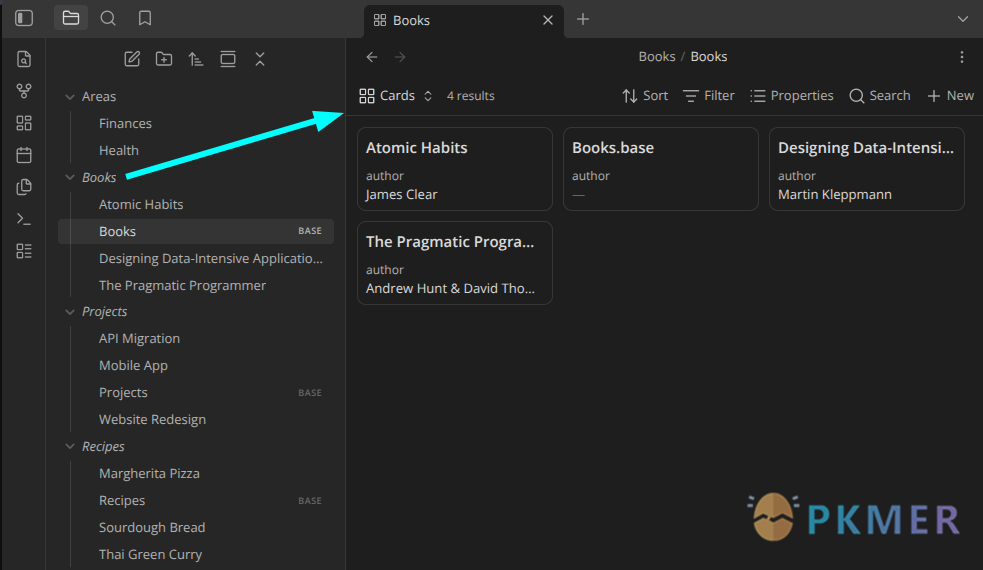Viewport: 983px width, 570px height.
Task: Collapse the Areas folder
Action: pos(70,97)
